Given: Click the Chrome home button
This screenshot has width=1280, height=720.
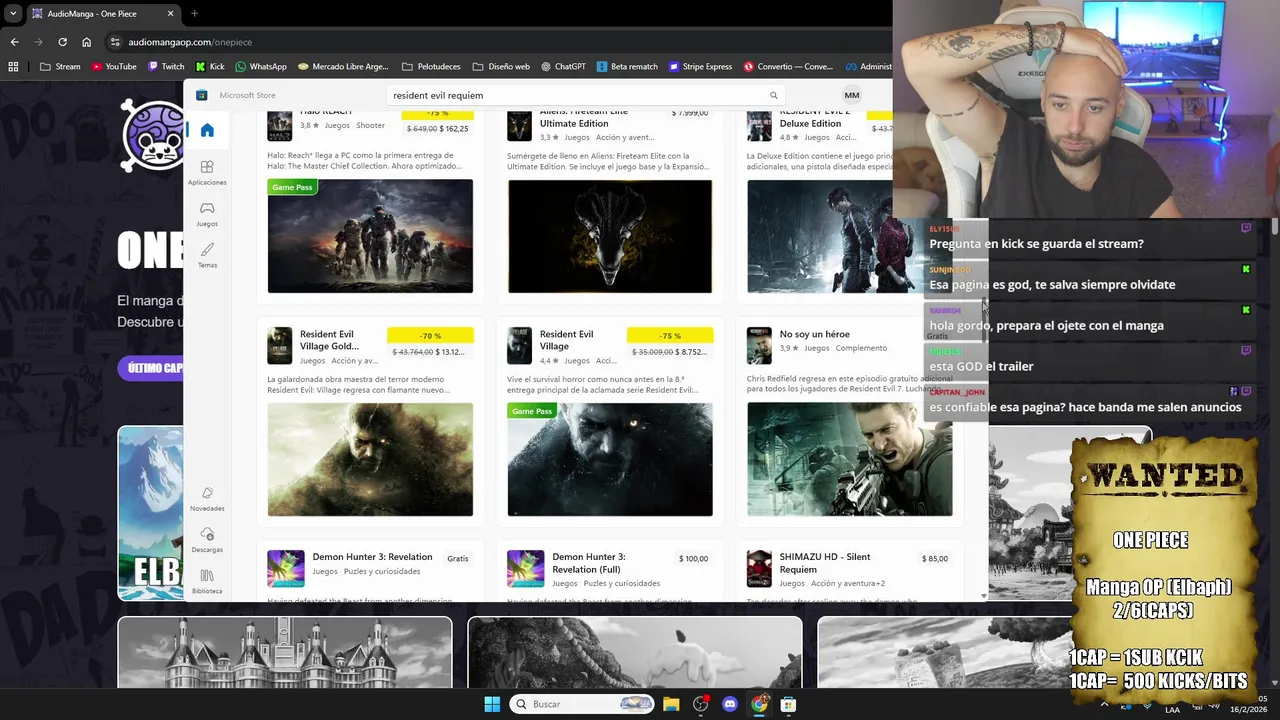Looking at the screenshot, I should (x=86, y=42).
